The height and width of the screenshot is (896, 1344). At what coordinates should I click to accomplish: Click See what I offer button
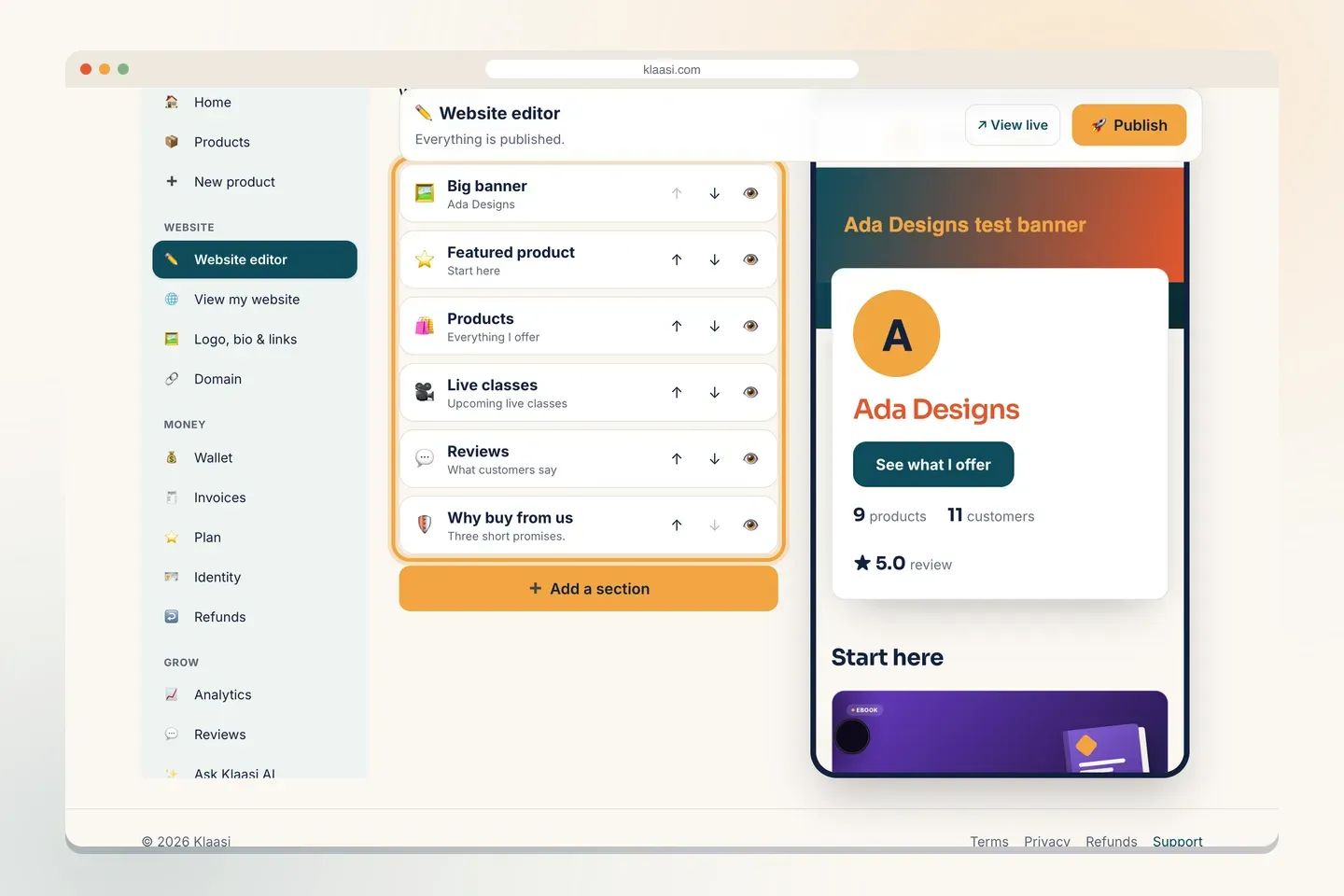(933, 465)
